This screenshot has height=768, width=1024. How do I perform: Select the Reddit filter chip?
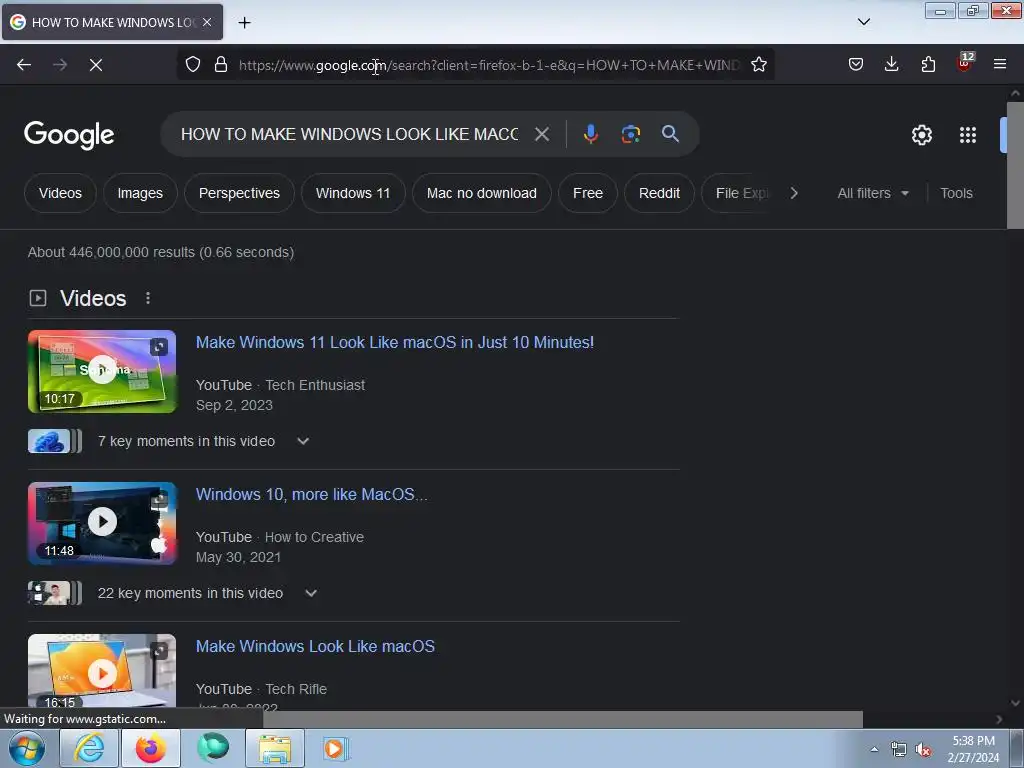[659, 193]
